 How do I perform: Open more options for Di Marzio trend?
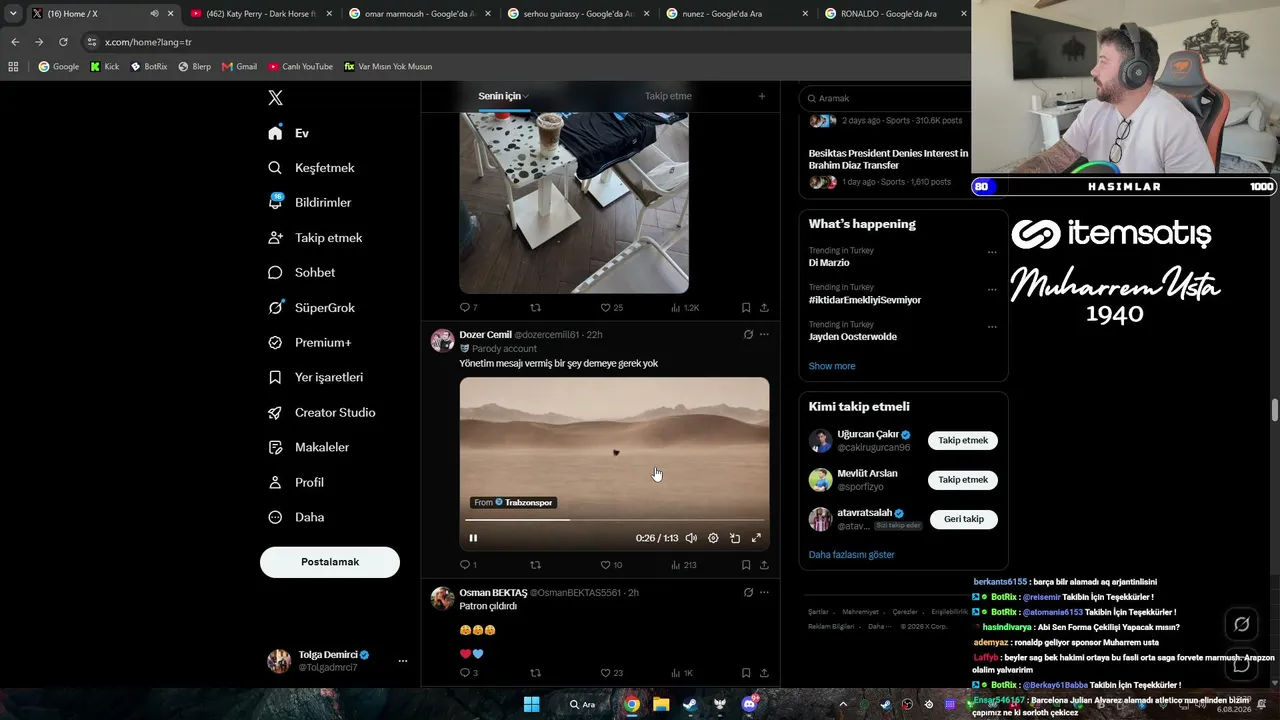pyautogui.click(x=992, y=252)
